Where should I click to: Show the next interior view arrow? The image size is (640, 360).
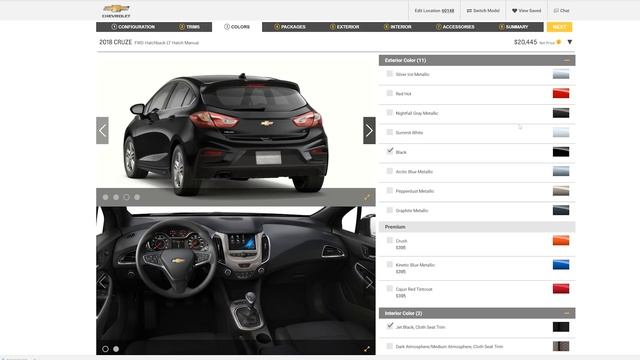(x=369, y=282)
